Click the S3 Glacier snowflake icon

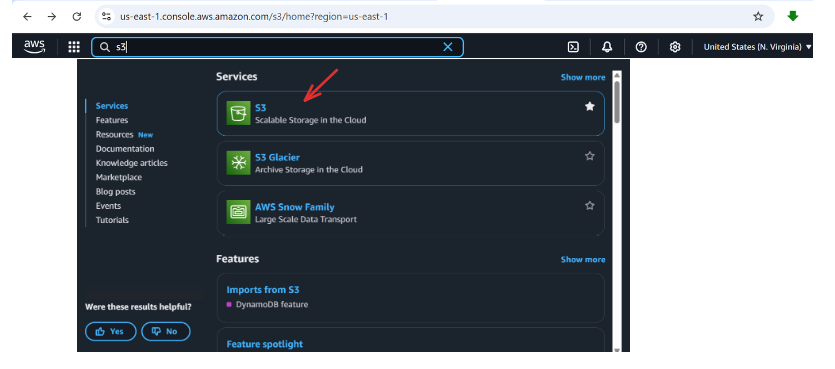pyautogui.click(x=238, y=162)
